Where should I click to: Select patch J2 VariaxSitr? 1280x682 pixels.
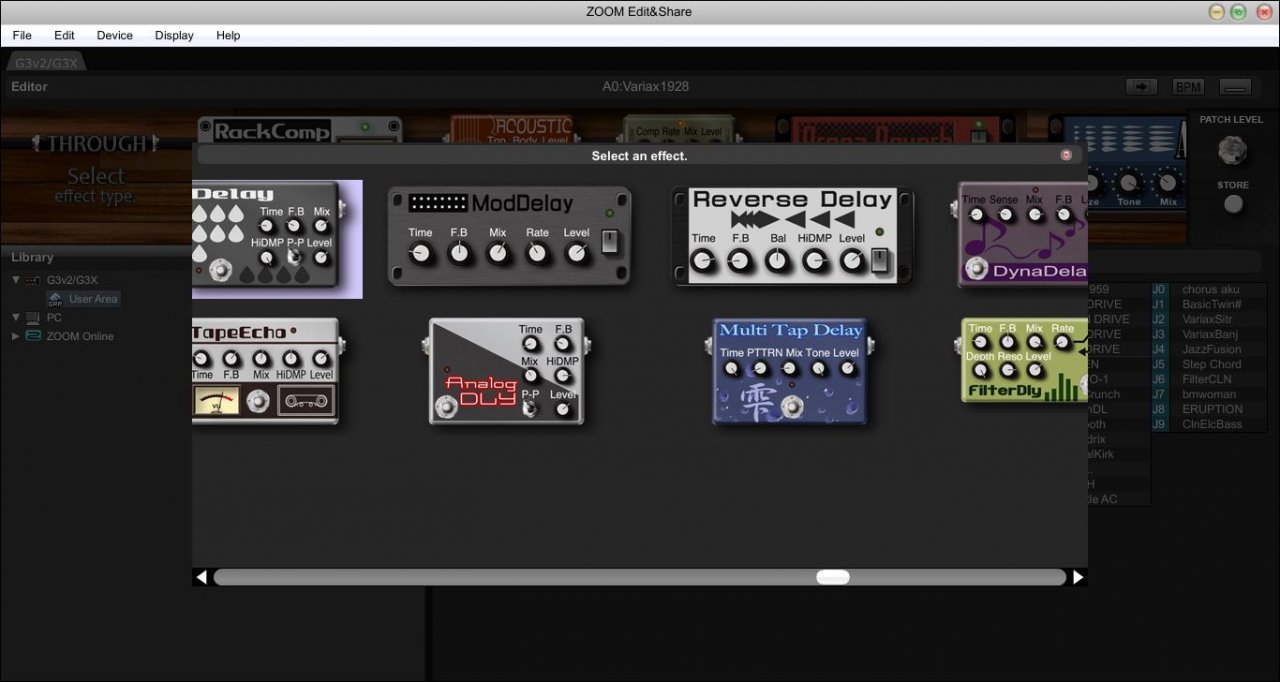point(1209,319)
